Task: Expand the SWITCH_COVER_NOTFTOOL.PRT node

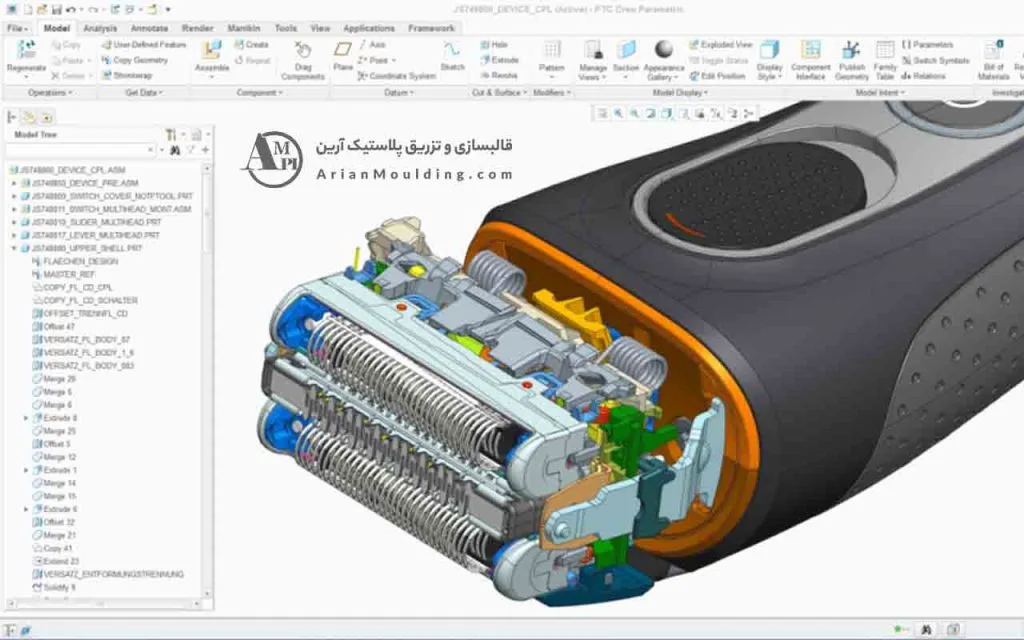Action: [14, 196]
